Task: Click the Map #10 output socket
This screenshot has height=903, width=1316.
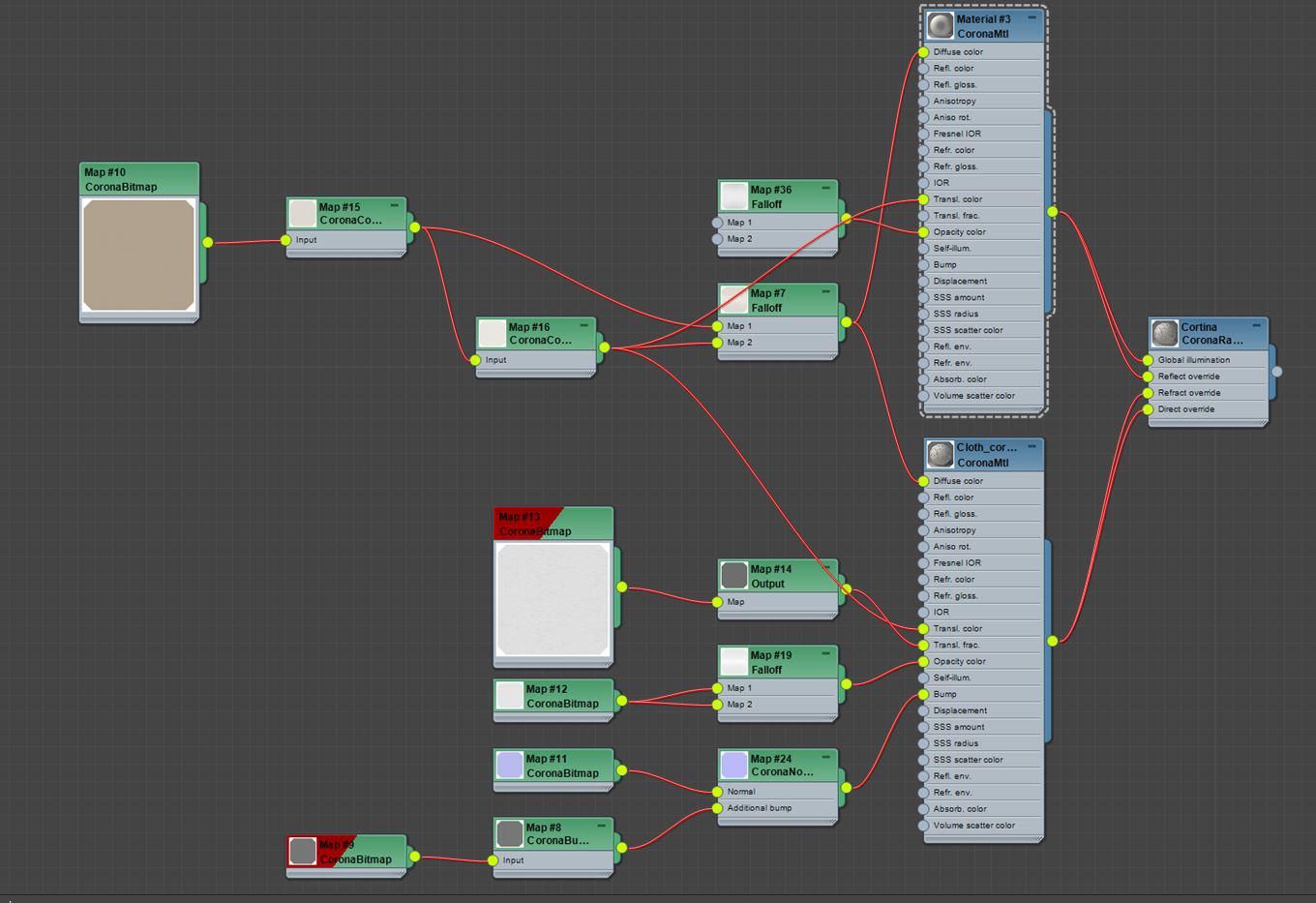Action: coord(207,242)
